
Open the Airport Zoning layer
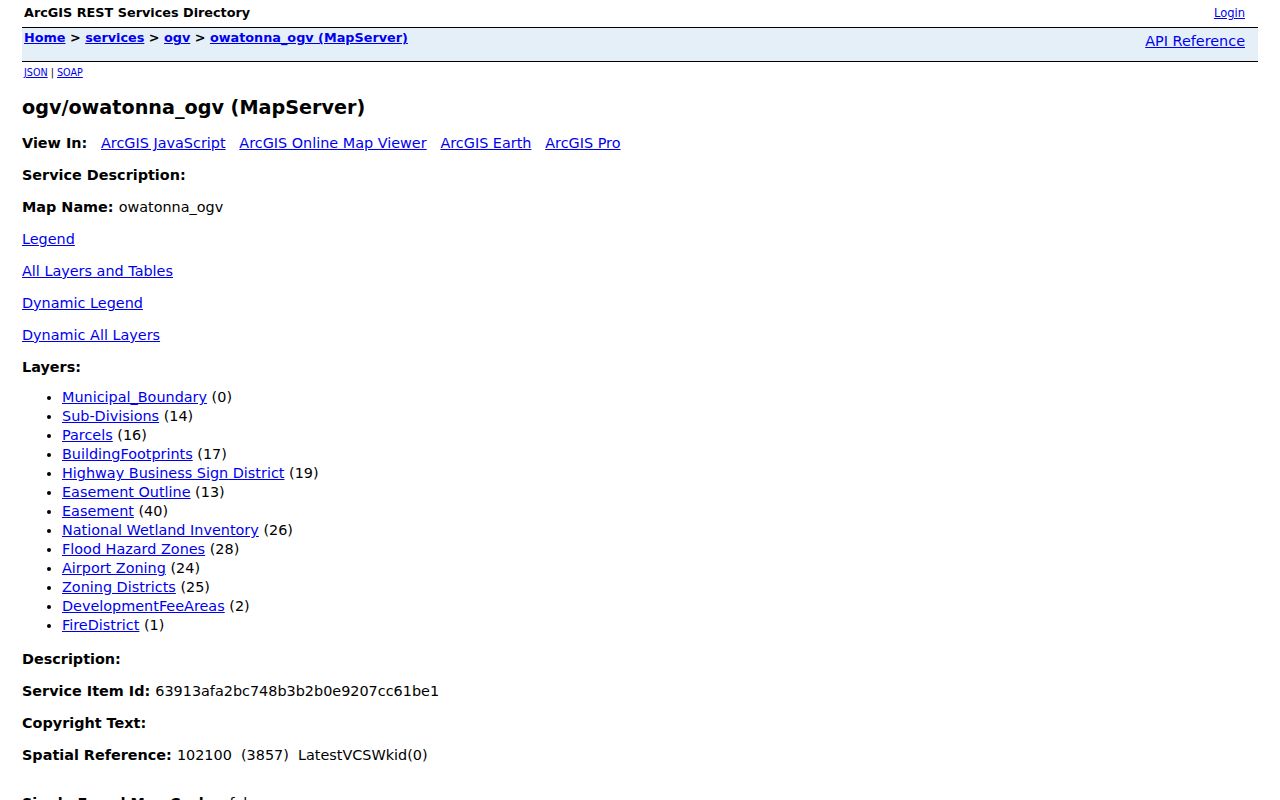click(114, 568)
